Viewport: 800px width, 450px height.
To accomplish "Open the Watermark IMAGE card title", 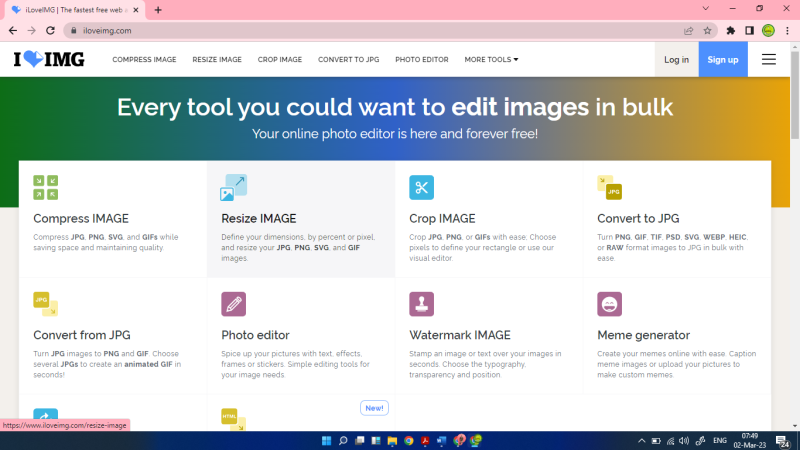I will pyautogui.click(x=460, y=335).
